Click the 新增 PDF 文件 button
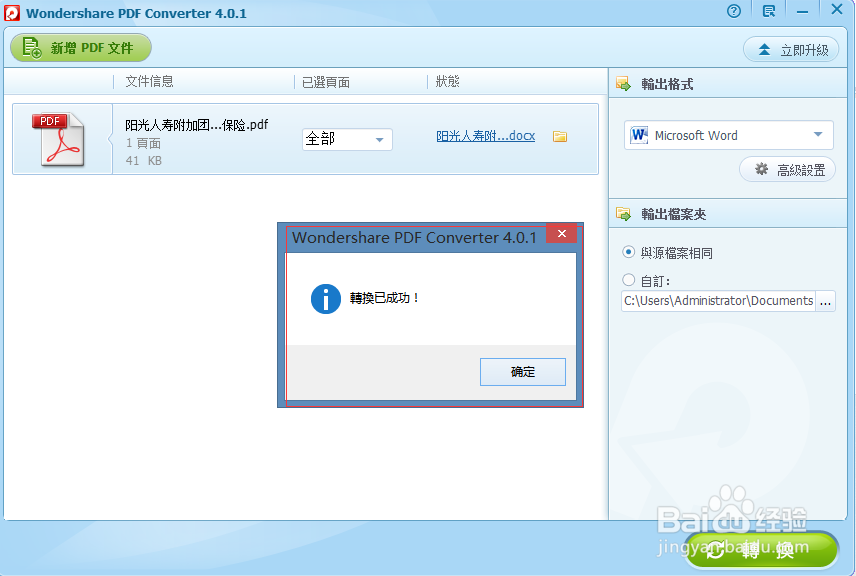The height and width of the screenshot is (576, 856). pos(80,47)
